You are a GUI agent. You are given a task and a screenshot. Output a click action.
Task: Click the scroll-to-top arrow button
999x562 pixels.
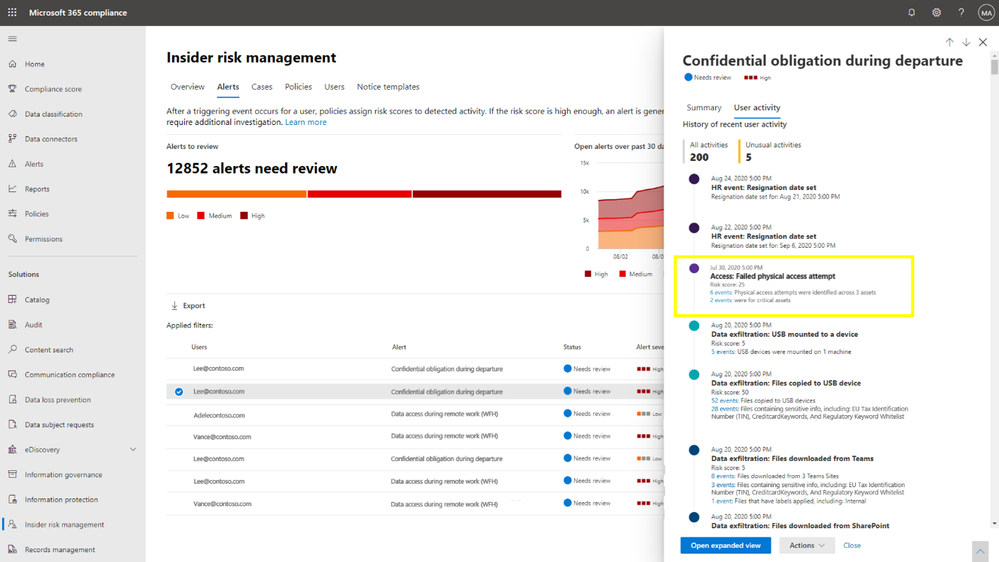click(x=980, y=552)
